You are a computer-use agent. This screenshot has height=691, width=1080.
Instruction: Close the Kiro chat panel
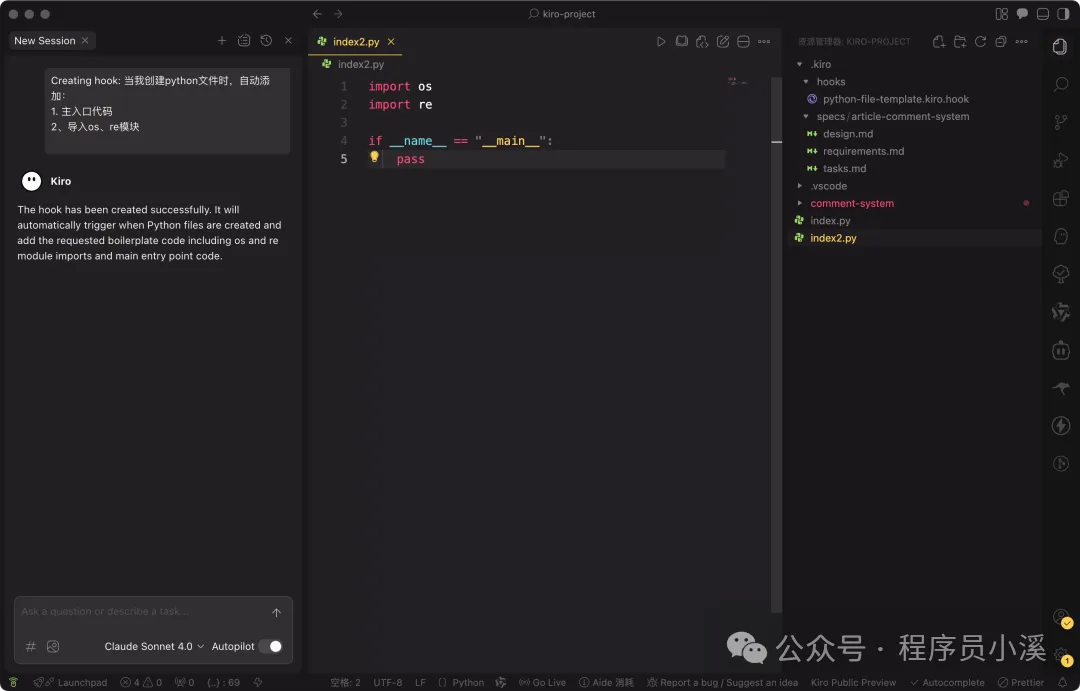[x=289, y=41]
